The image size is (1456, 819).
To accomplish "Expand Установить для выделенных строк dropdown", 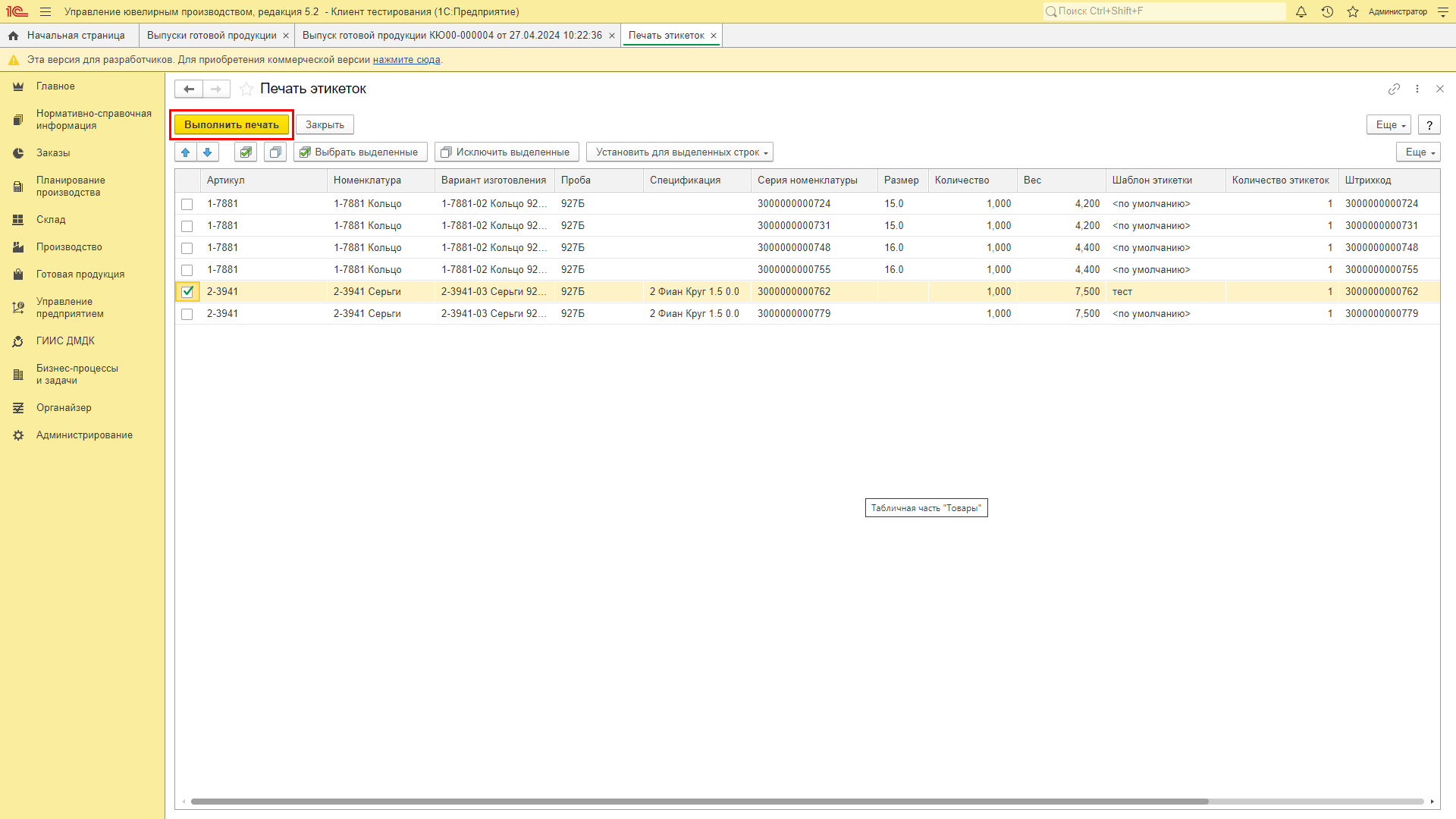I will [679, 152].
